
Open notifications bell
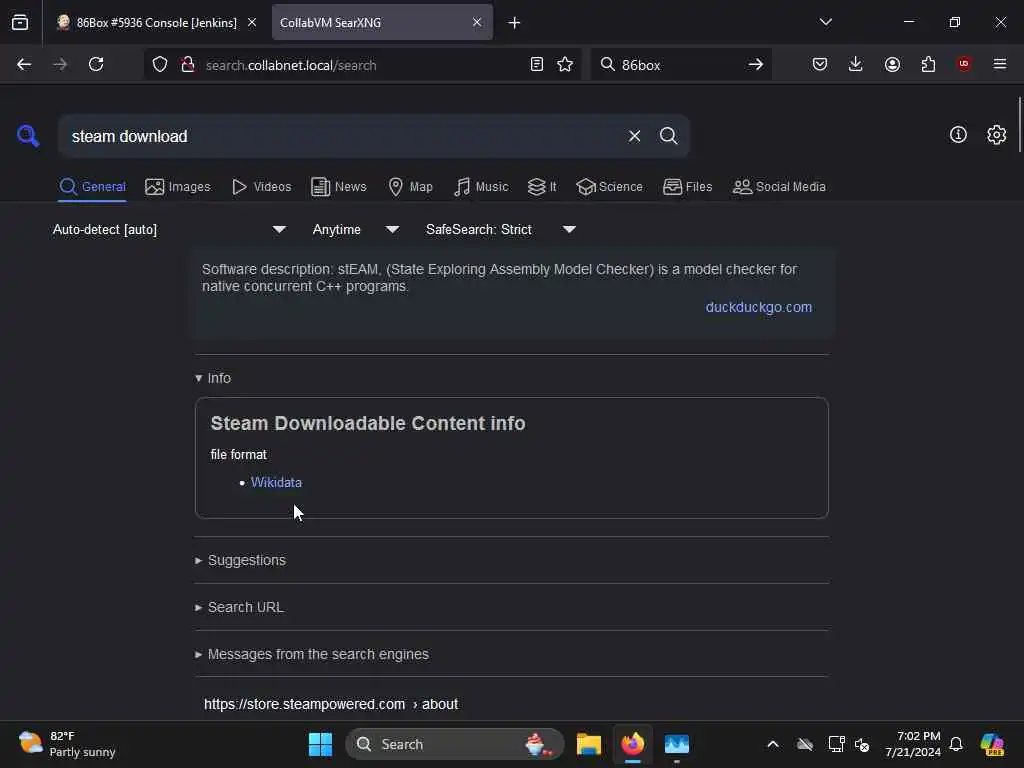pos(956,744)
